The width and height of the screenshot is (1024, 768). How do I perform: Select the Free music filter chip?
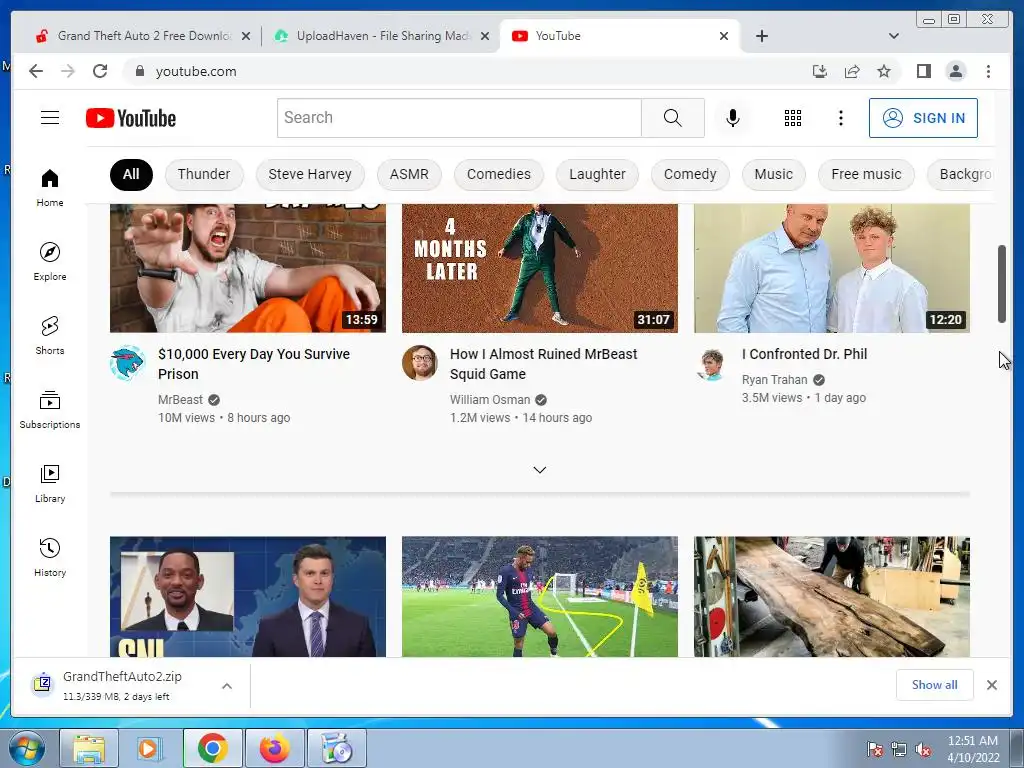click(x=866, y=174)
